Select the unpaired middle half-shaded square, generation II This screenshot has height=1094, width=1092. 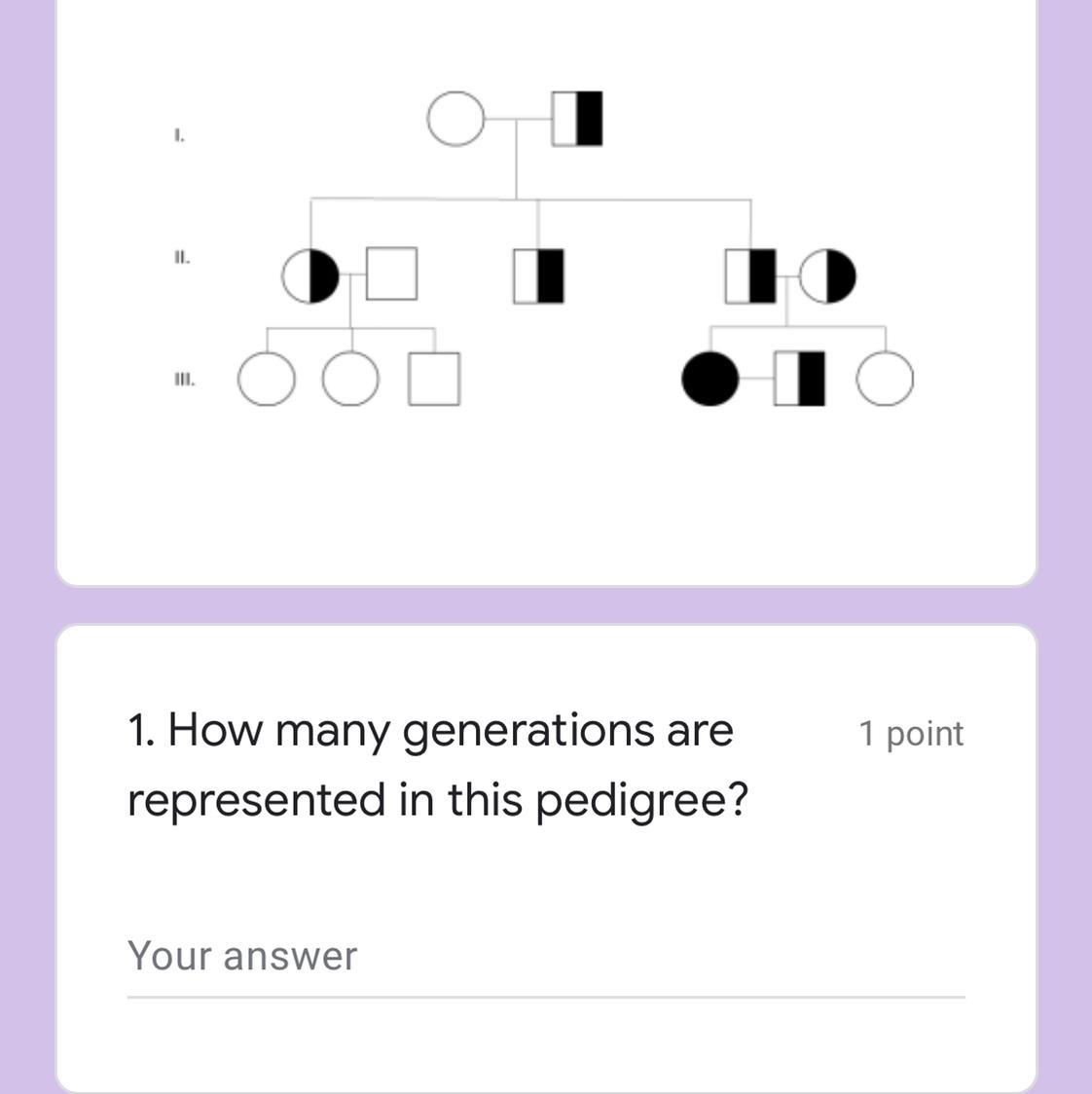[x=538, y=274]
